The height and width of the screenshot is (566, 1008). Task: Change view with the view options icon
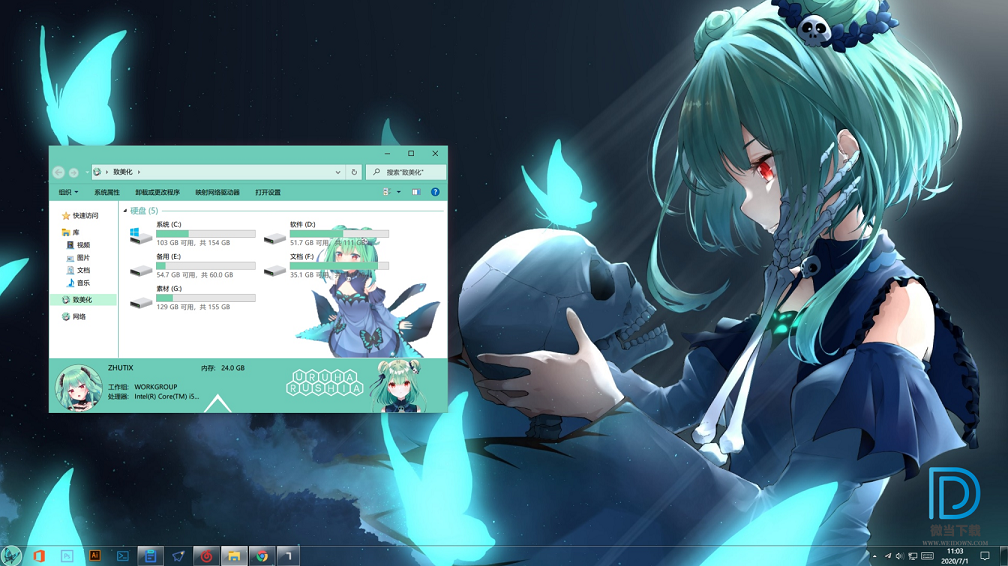[x=386, y=192]
